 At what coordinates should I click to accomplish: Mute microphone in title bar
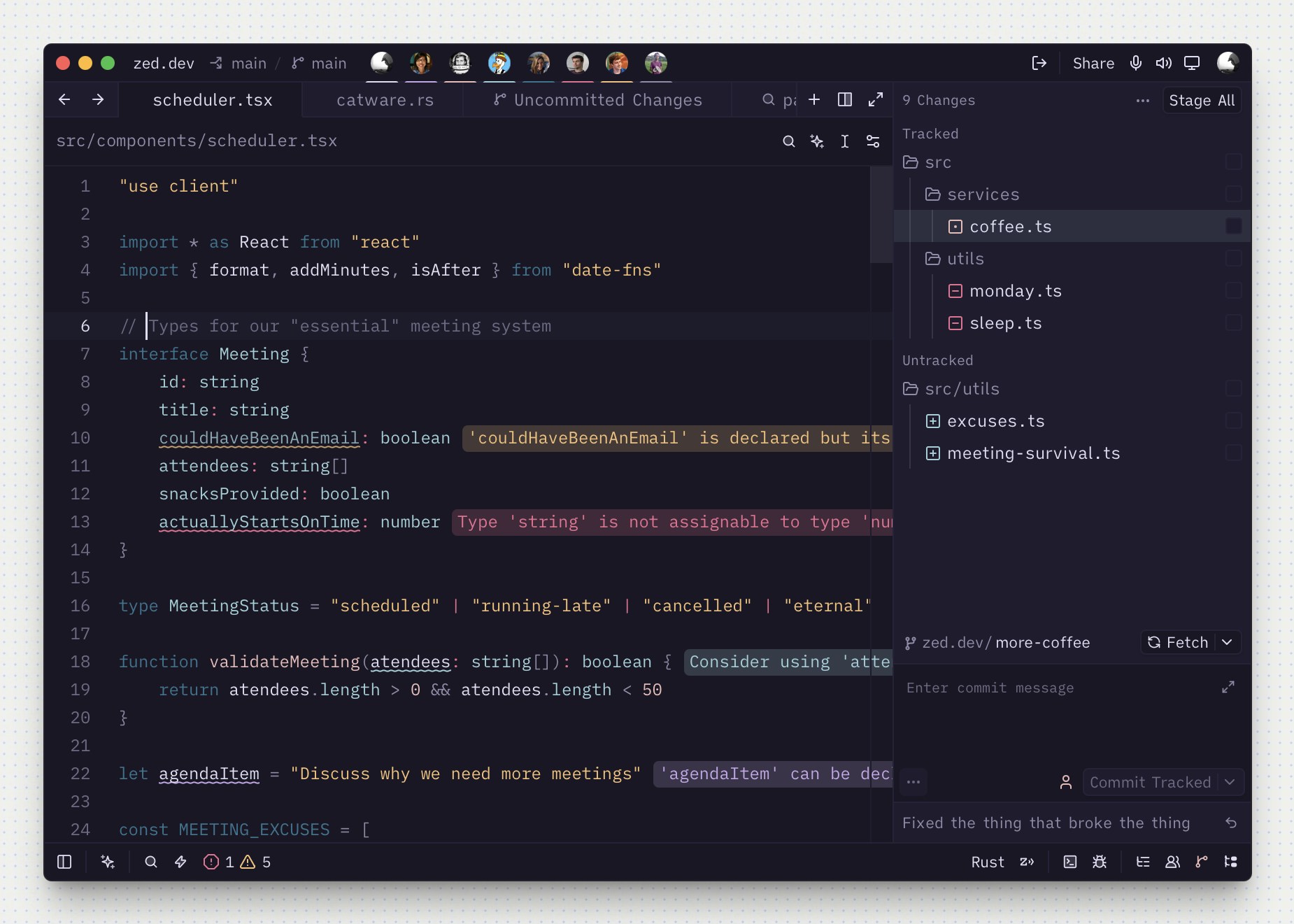1136,64
